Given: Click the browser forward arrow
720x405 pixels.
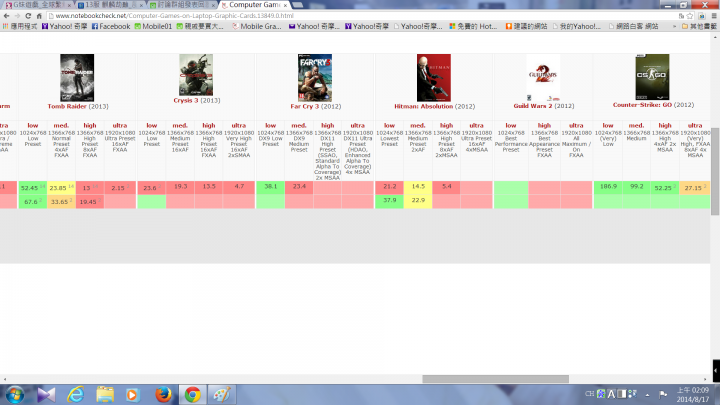Looking at the screenshot, I should tap(17, 16).
